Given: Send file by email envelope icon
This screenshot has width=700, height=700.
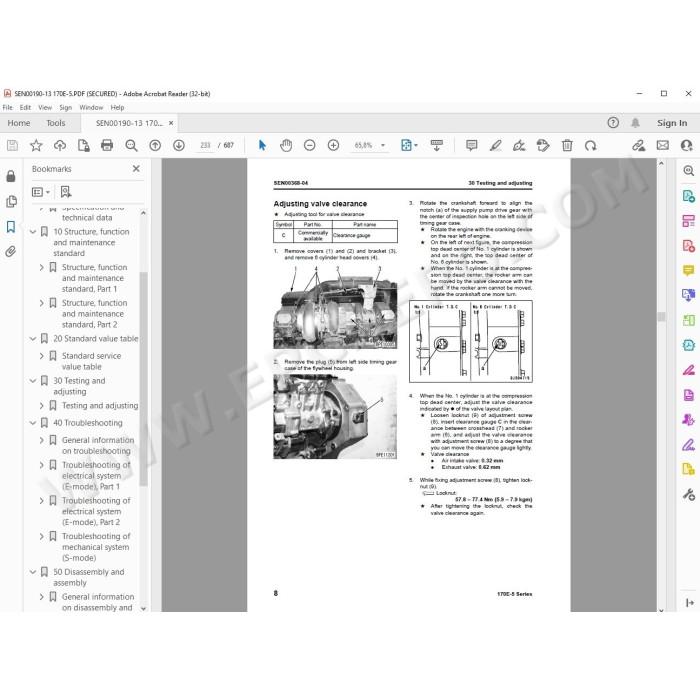Looking at the screenshot, I should click(662, 145).
